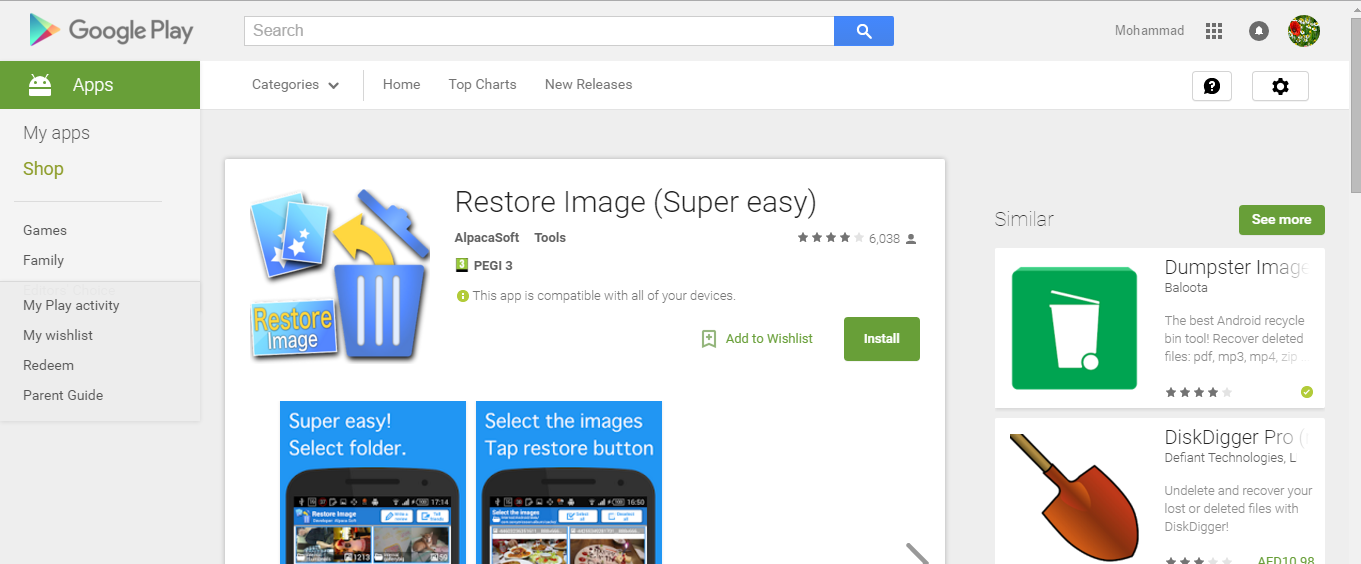Click the Google Play logo

tap(111, 31)
